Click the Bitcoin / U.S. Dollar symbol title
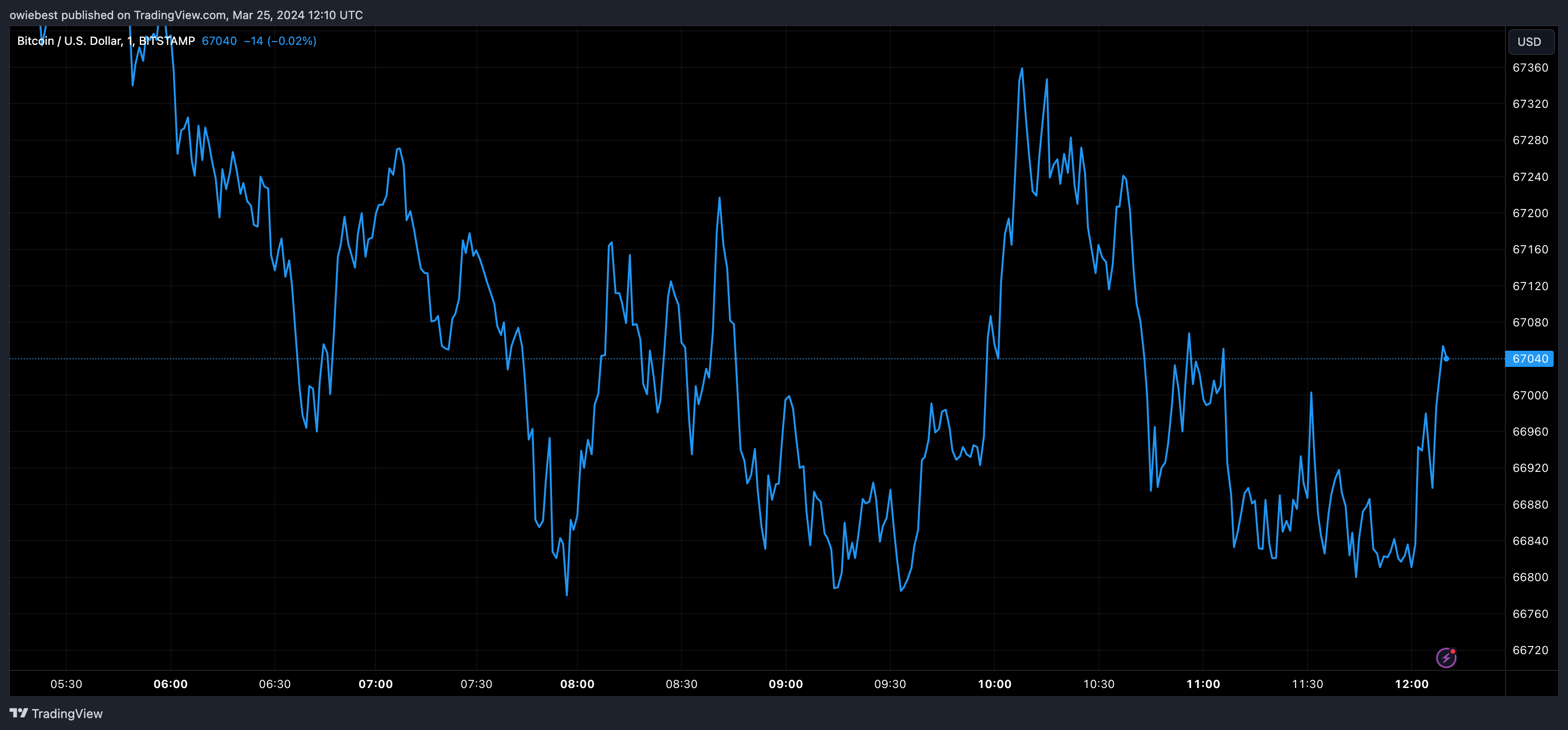This screenshot has height=730, width=1568. [106, 41]
